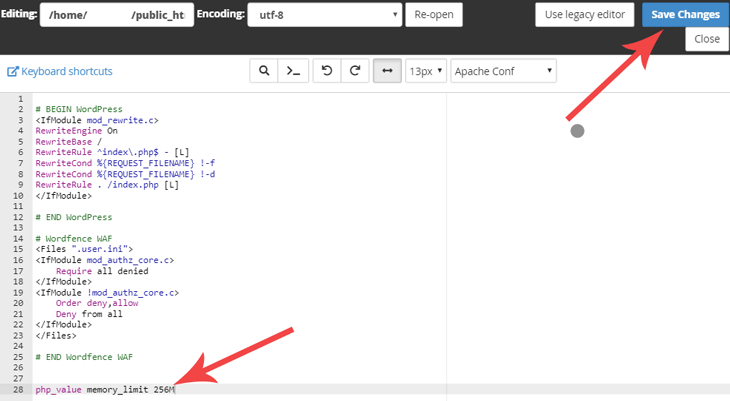Switch to legacy editor

pyautogui.click(x=585, y=14)
